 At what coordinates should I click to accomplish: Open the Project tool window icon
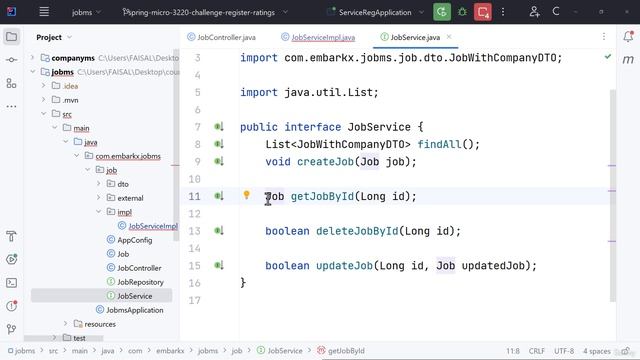click(x=11, y=37)
